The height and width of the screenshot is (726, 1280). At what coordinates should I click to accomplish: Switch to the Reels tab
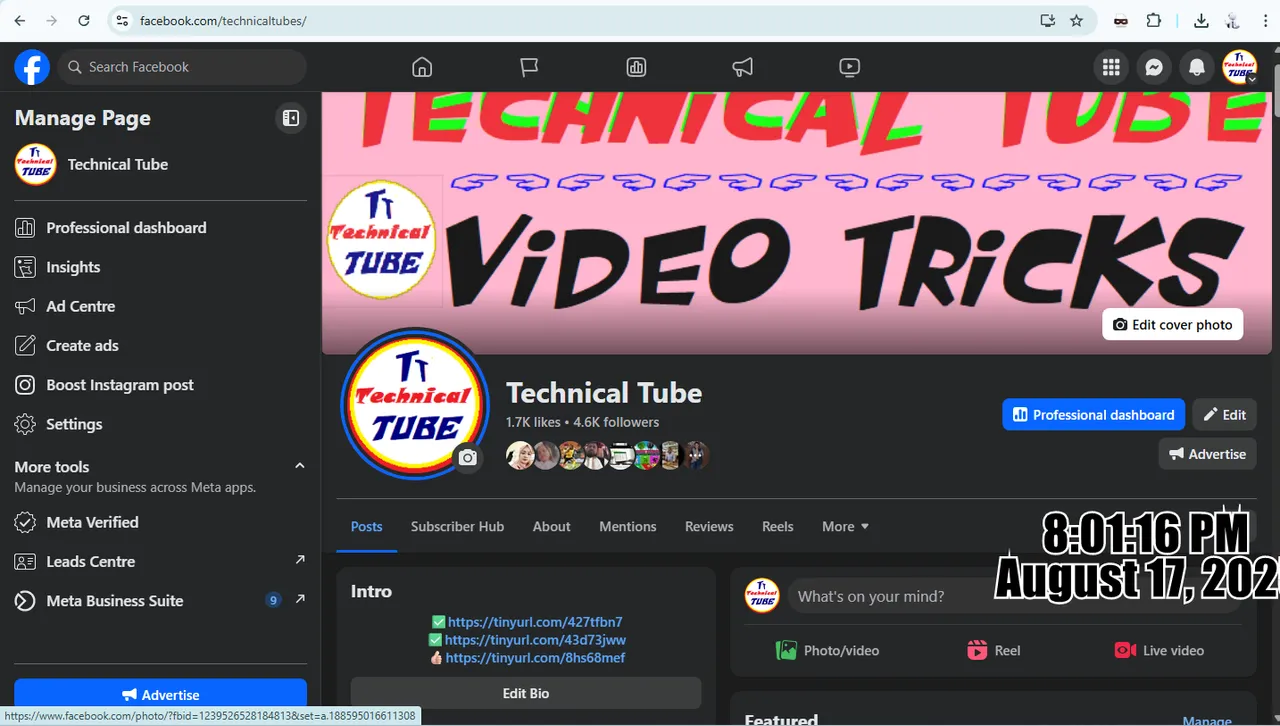(777, 526)
